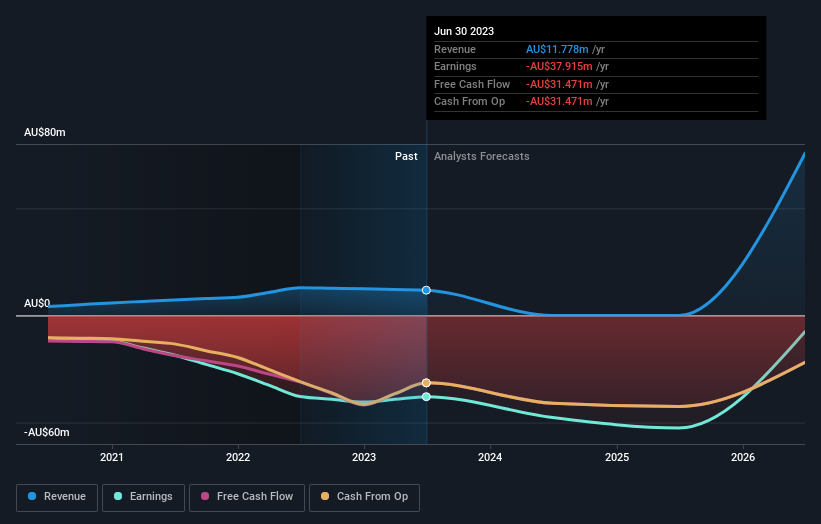Click the Cash From Op data point marker at Jun 2023
This screenshot has width=821, height=524.
pyautogui.click(x=426, y=383)
